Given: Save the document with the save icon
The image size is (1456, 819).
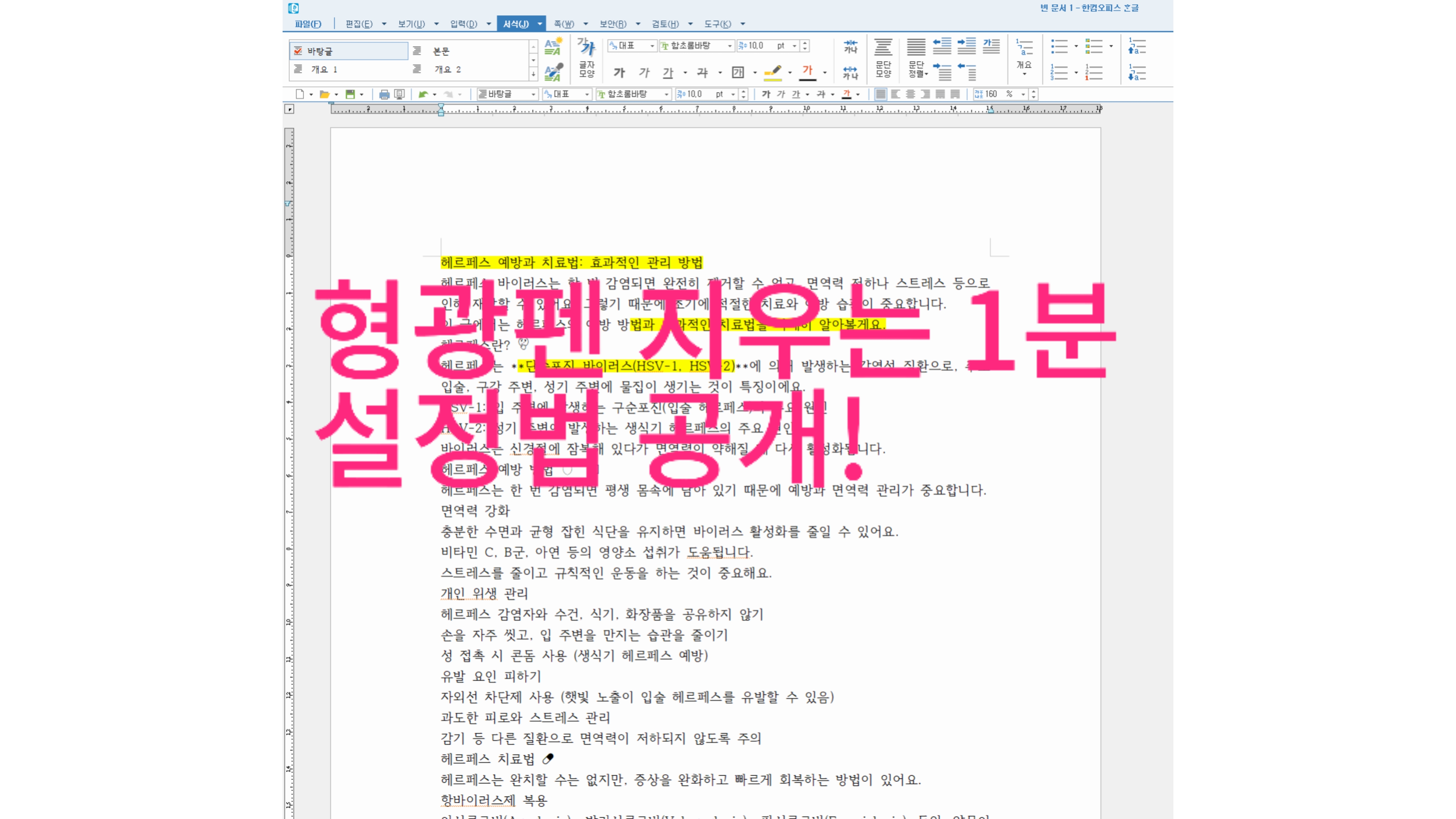Looking at the screenshot, I should 350,95.
